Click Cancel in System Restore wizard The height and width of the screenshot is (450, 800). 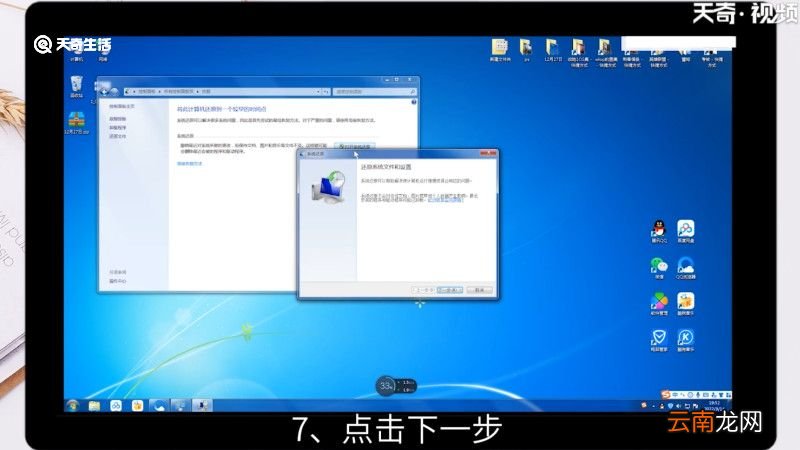pos(479,290)
